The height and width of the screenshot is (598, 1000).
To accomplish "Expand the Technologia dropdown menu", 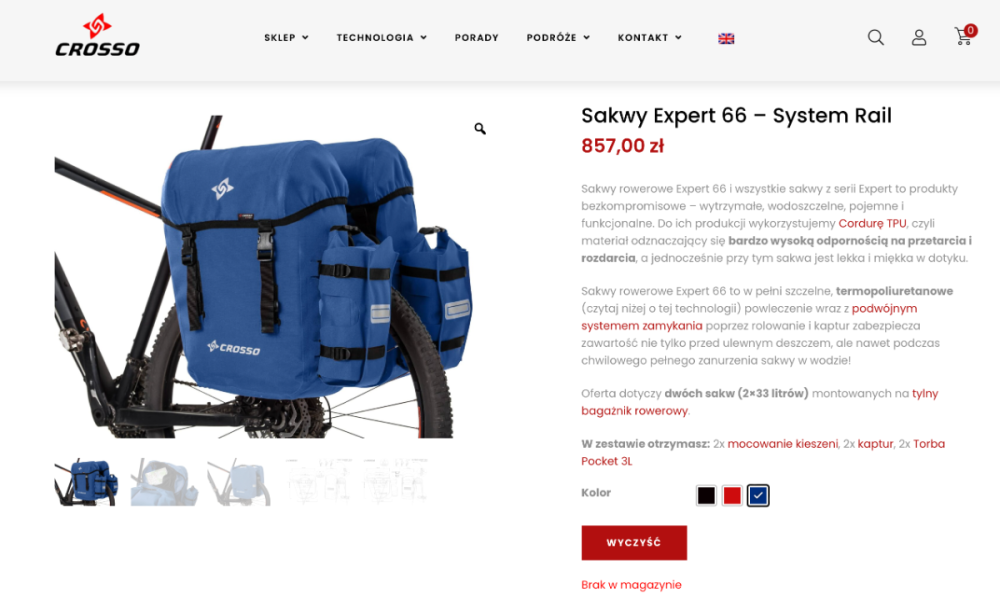I will (x=381, y=38).
